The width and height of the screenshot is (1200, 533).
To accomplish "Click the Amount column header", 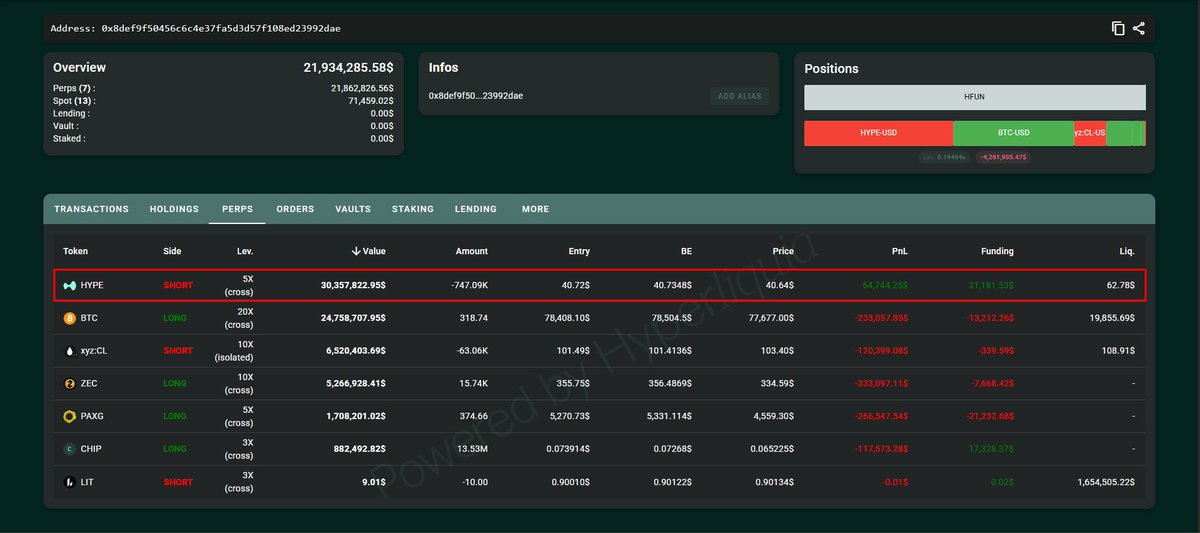I will point(472,251).
